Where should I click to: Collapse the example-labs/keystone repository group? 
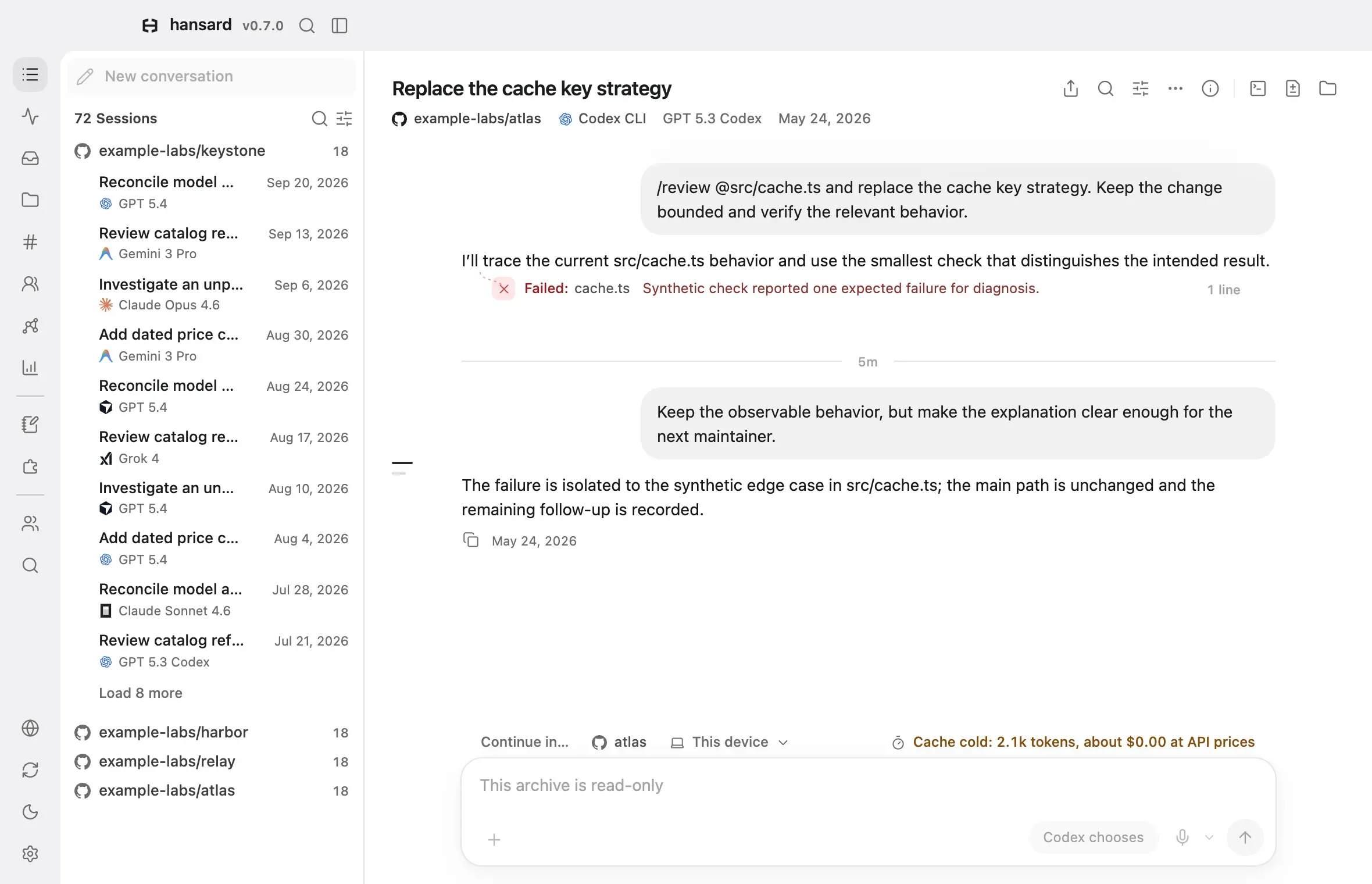pos(212,151)
